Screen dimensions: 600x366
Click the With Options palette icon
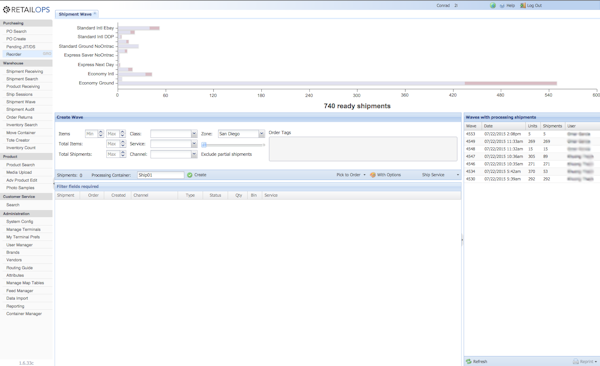click(373, 175)
